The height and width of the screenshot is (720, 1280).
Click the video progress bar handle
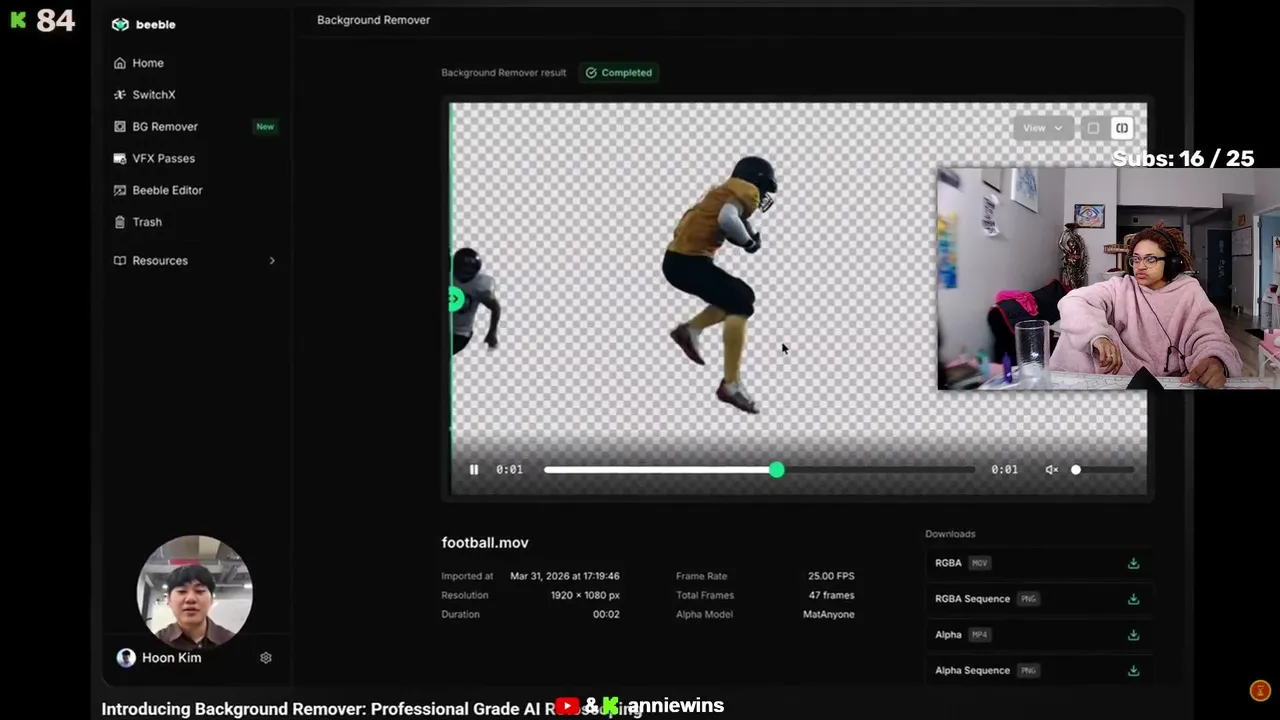point(777,469)
